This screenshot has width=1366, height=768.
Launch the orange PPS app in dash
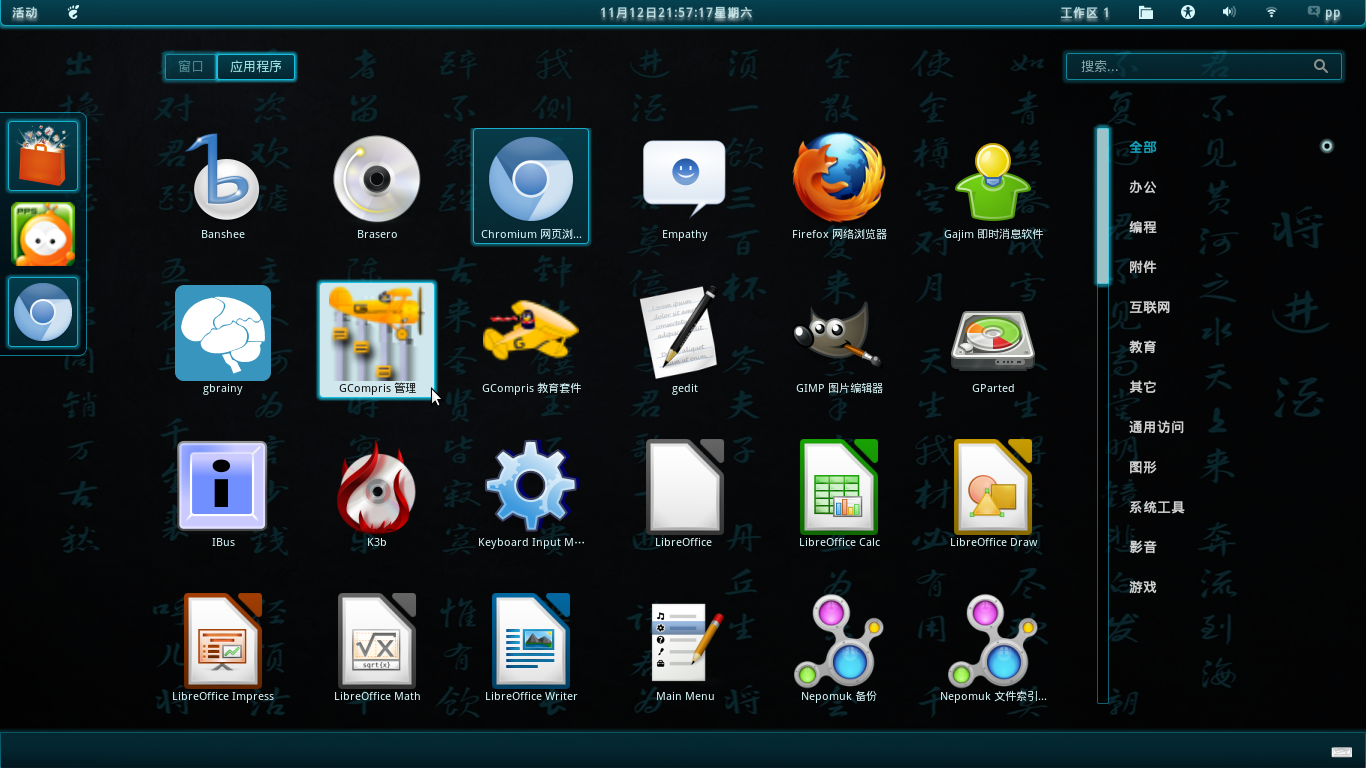click(x=43, y=234)
